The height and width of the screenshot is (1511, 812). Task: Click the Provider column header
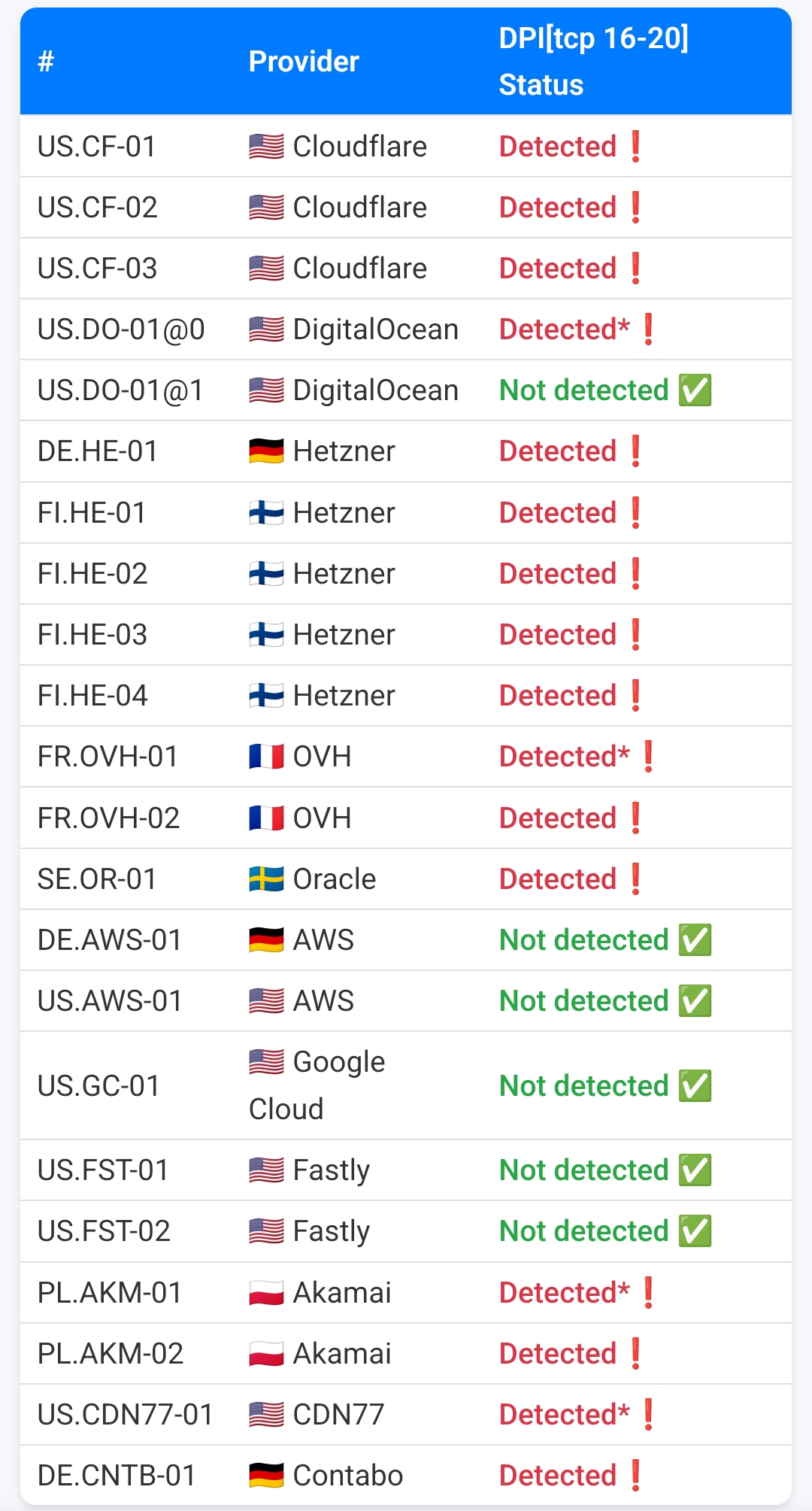pyautogui.click(x=304, y=62)
